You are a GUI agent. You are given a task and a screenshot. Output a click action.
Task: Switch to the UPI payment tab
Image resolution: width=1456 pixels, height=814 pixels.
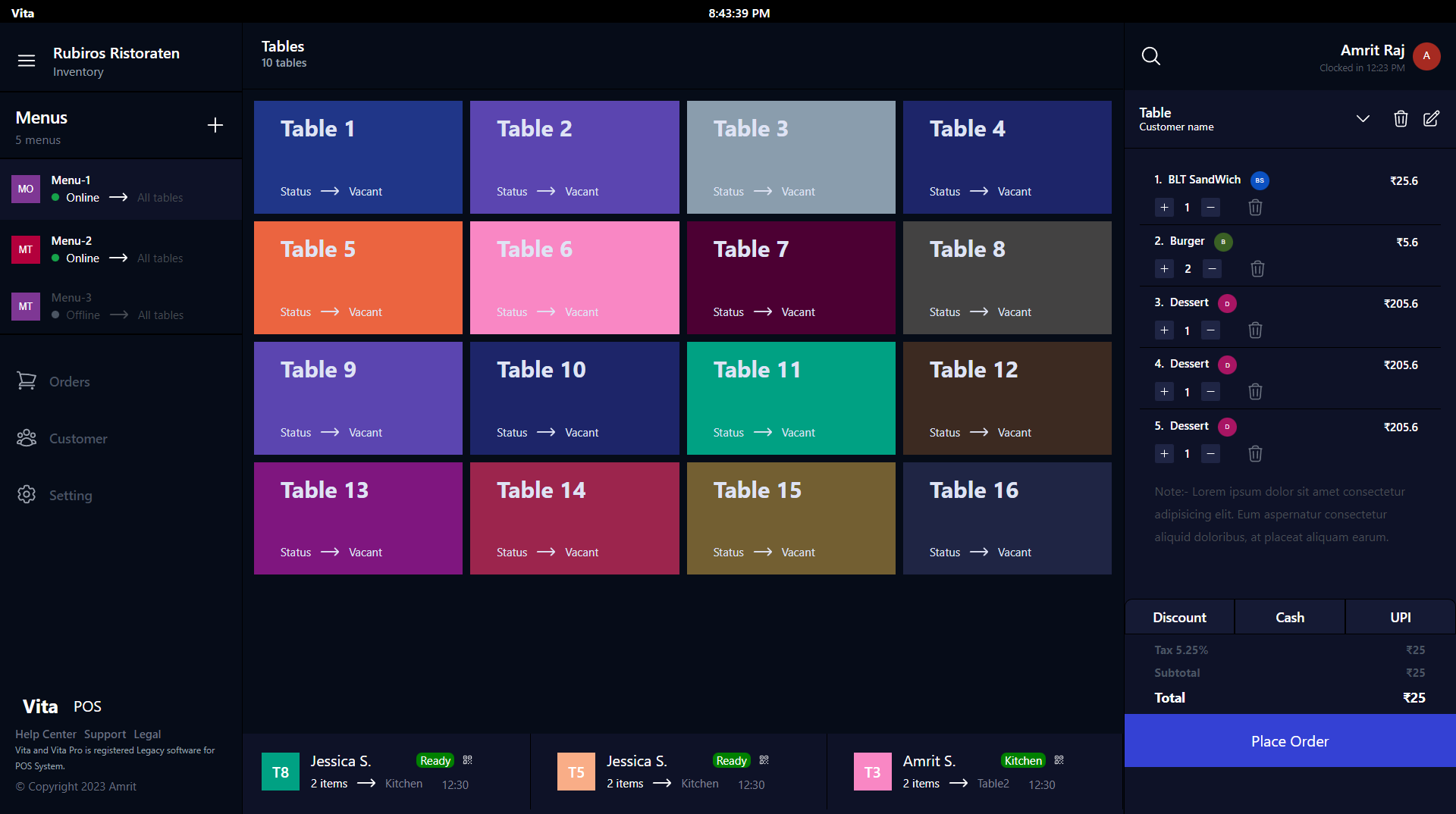pyautogui.click(x=1401, y=617)
